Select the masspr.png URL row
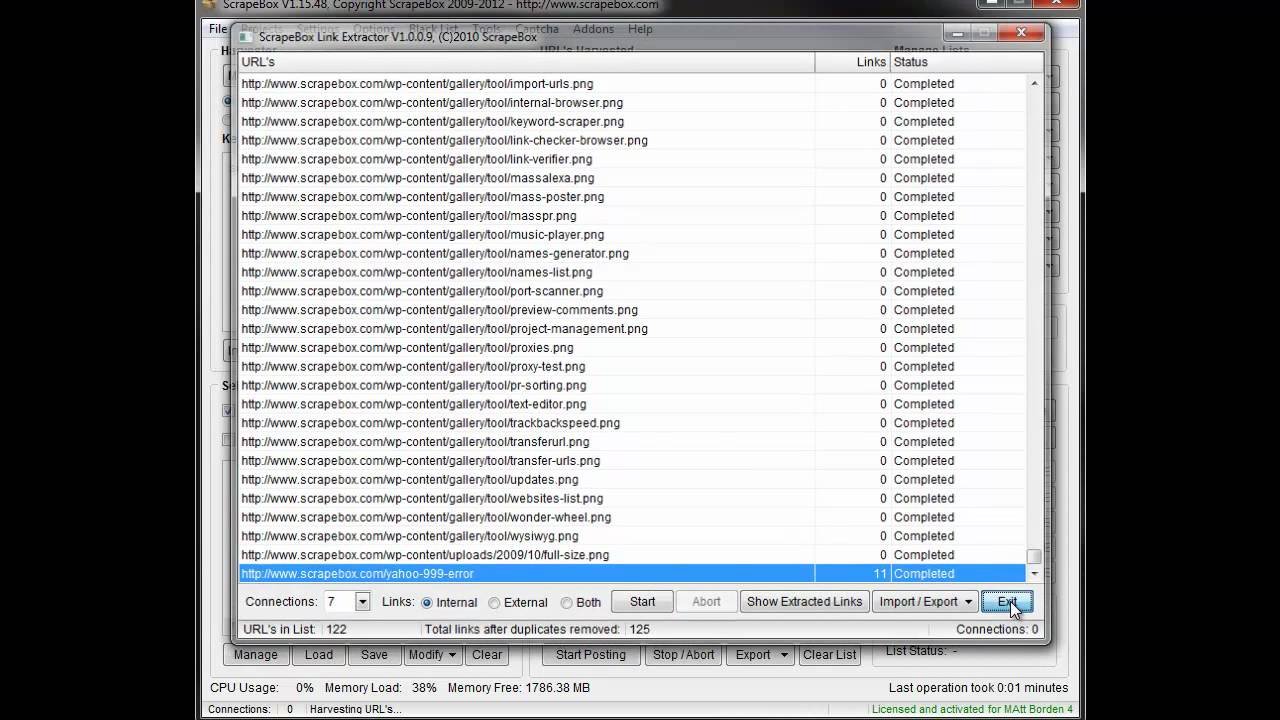1280x720 pixels. [632, 216]
